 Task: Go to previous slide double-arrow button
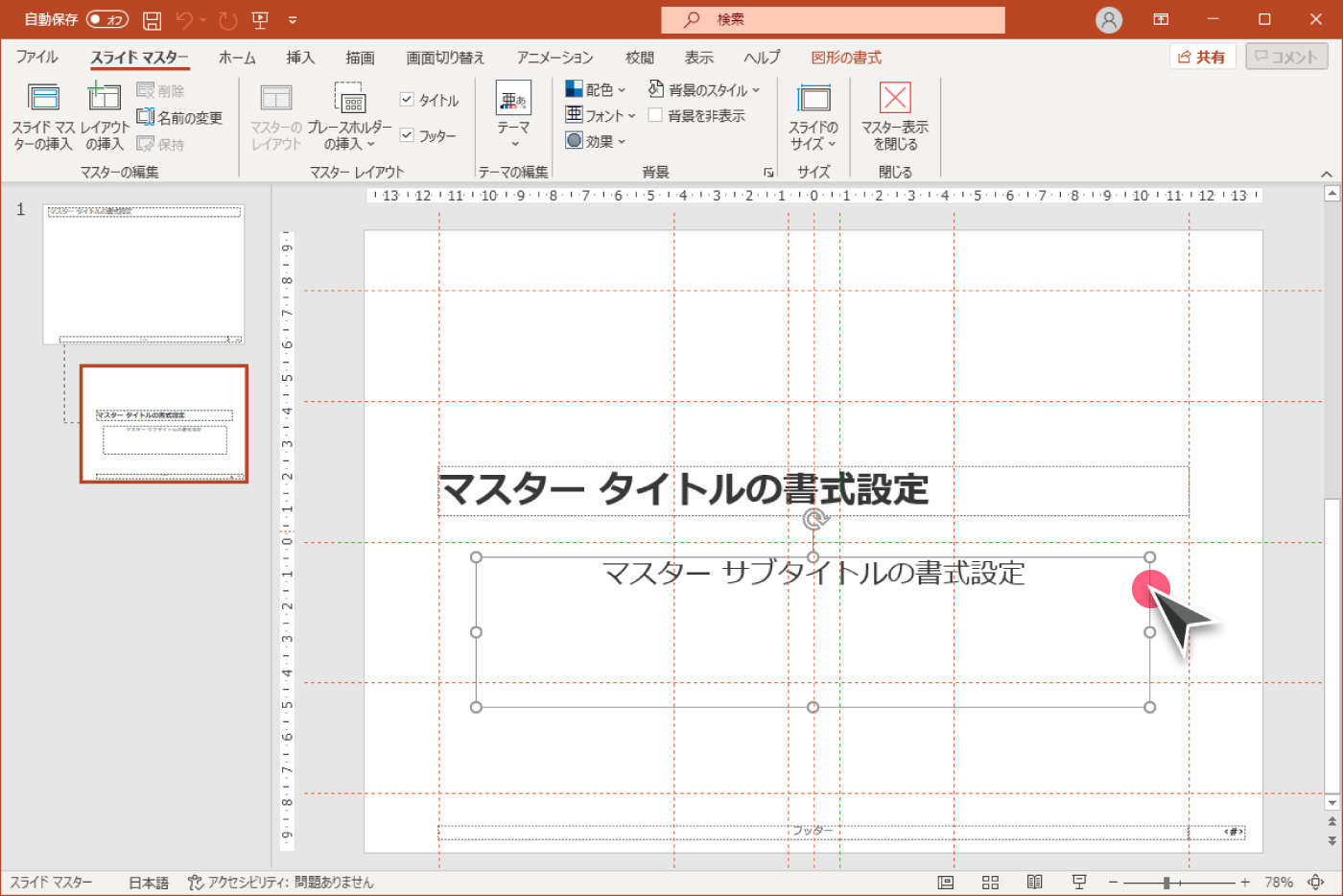[1331, 822]
